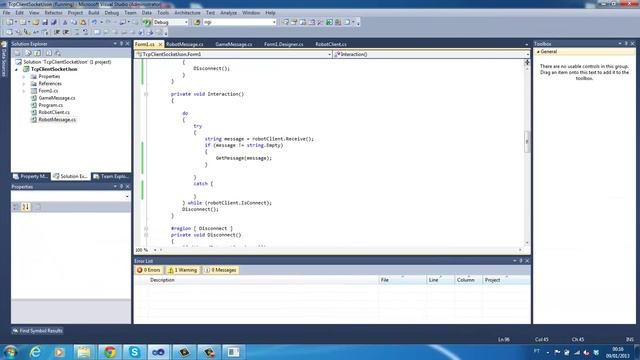Click the Save toolbar icon

point(45,22)
